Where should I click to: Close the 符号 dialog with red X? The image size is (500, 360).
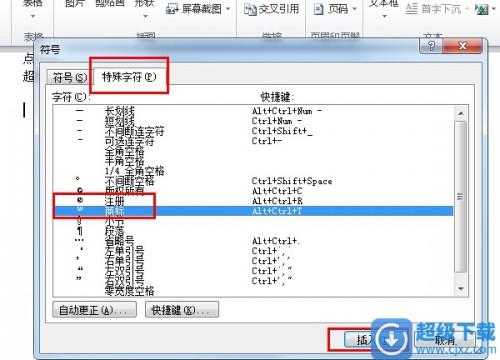click(462, 46)
